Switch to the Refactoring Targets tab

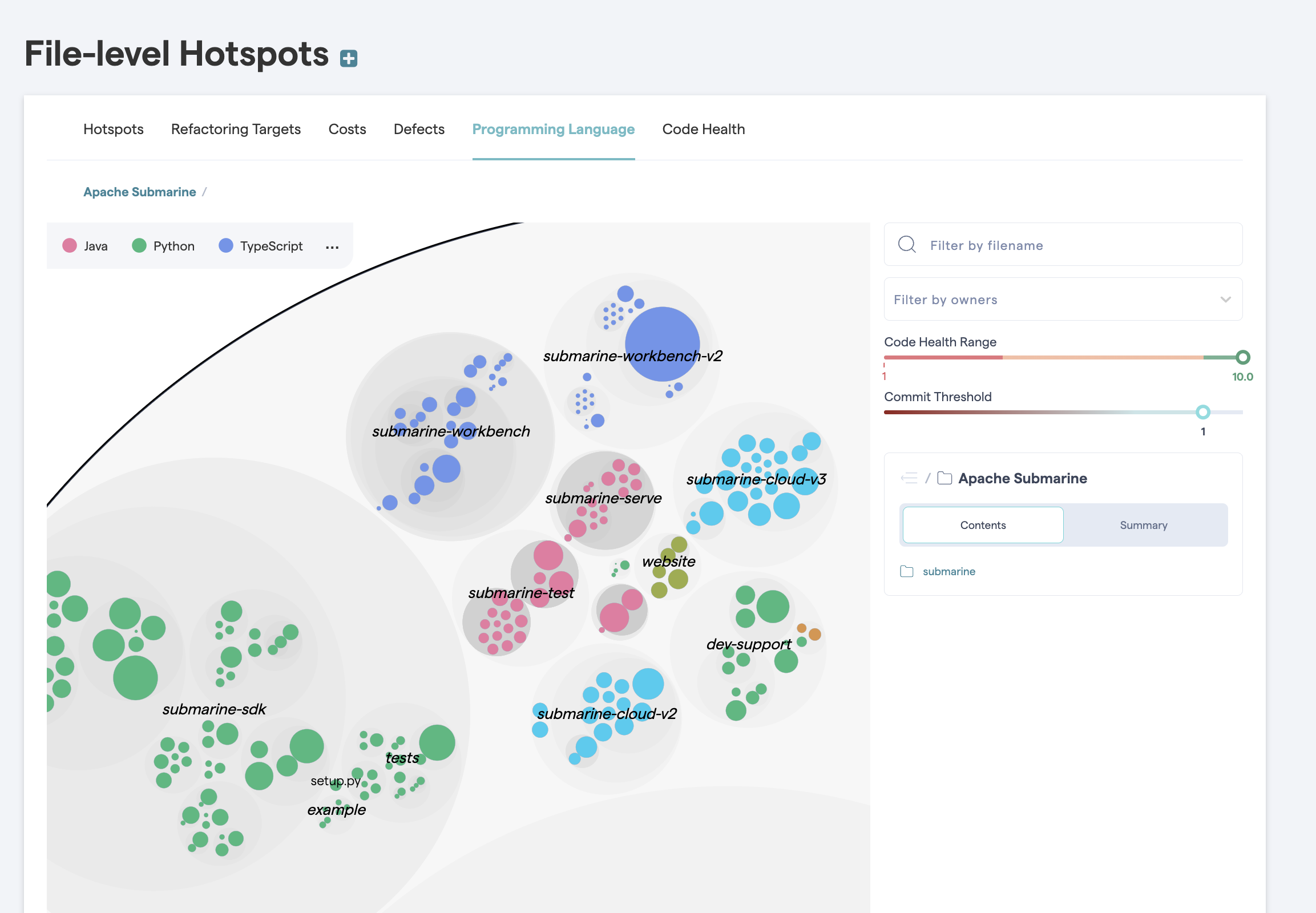(x=236, y=130)
